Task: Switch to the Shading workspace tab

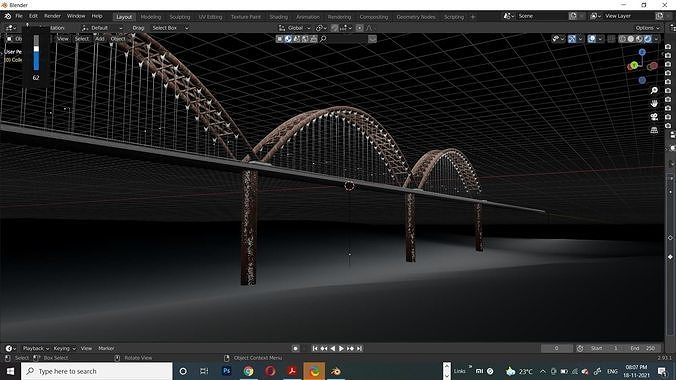Action: (x=279, y=17)
